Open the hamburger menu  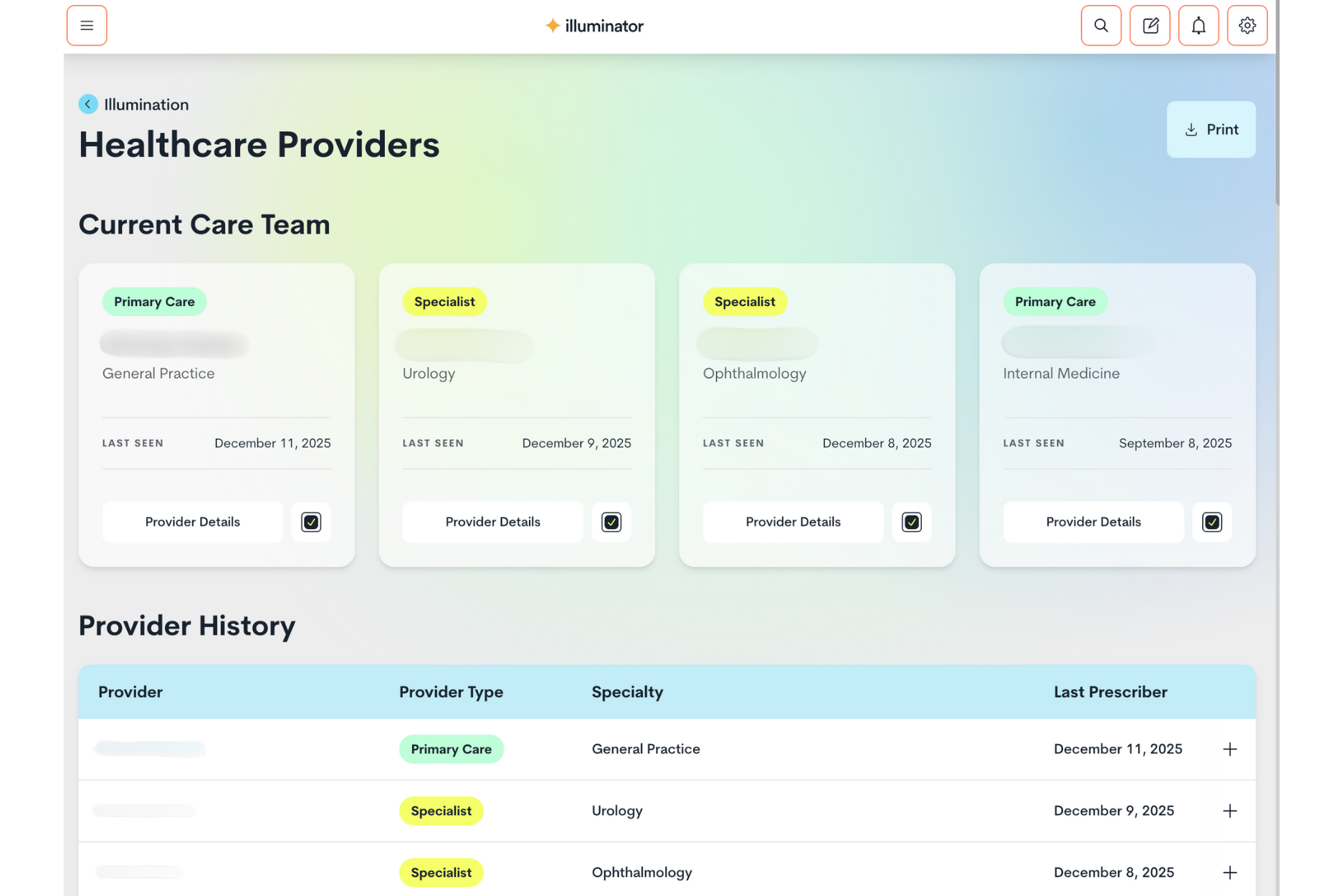87,26
